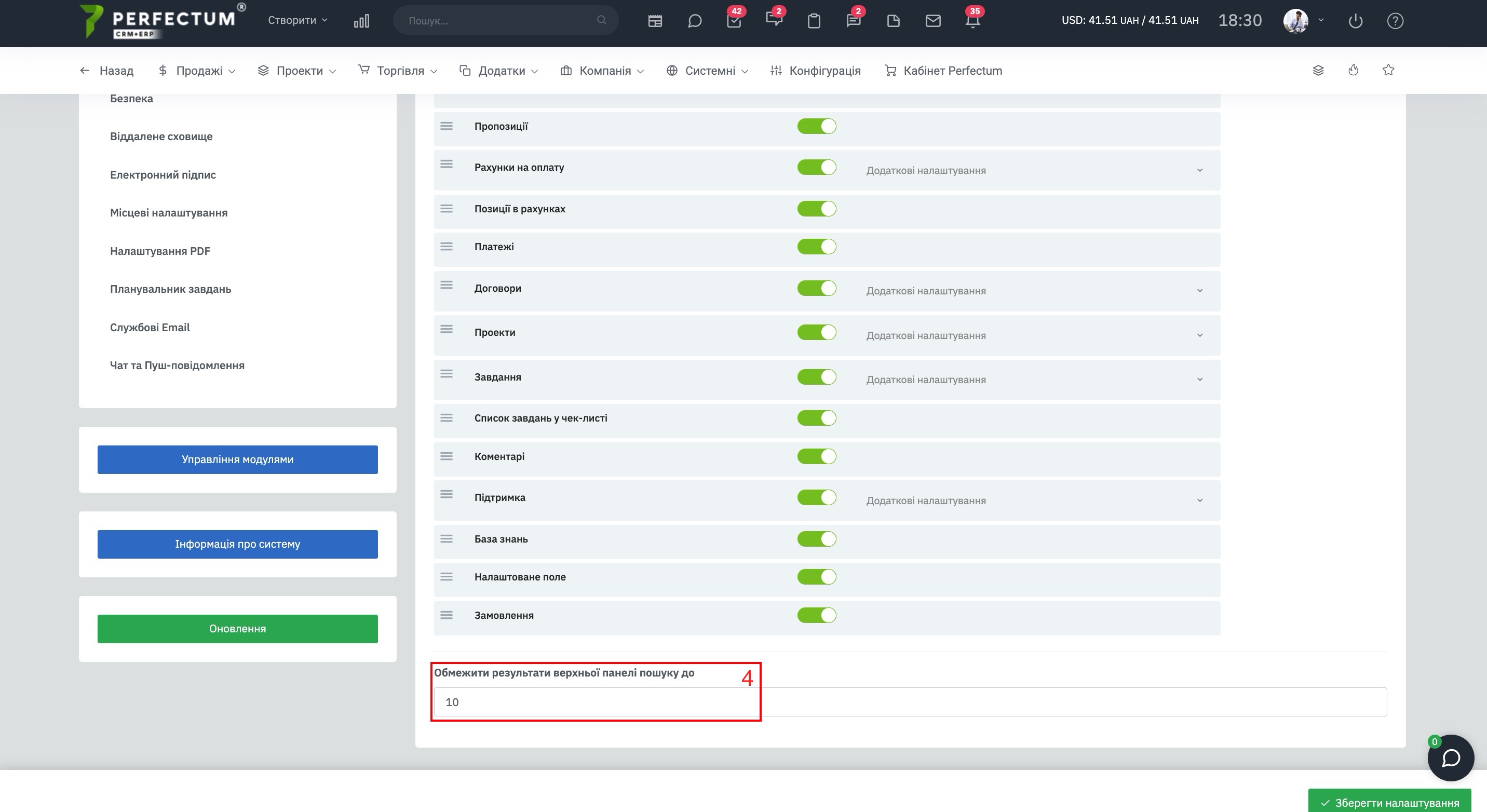This screenshot has width=1487, height=812.
Task: Open the mail envelope icon
Action: [x=933, y=21]
